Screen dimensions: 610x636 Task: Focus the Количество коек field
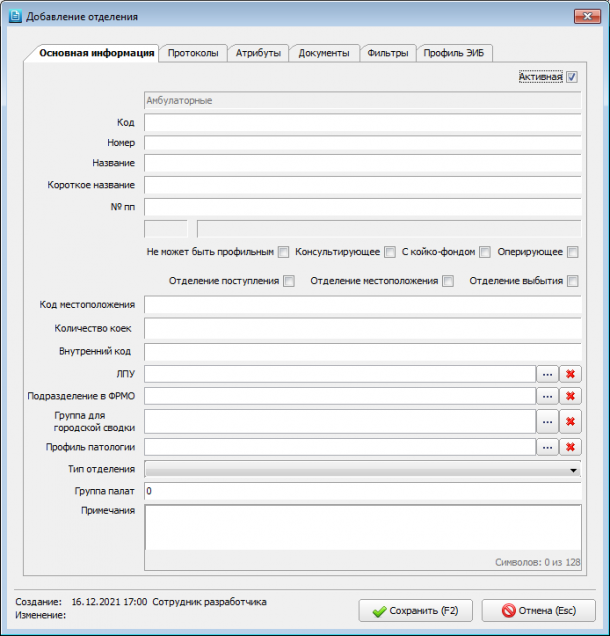(363, 328)
